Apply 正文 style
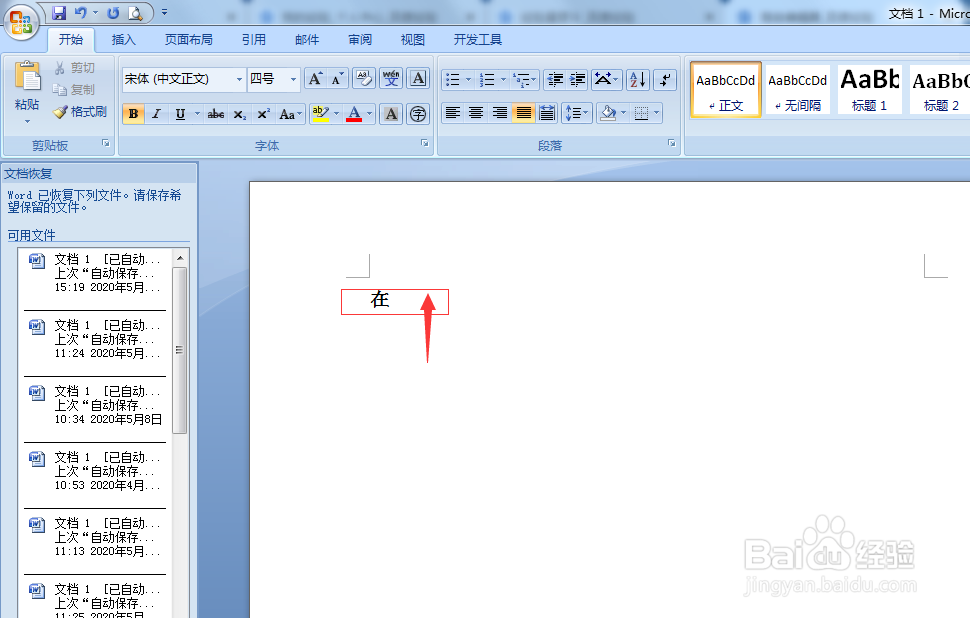The width and height of the screenshot is (970, 618). 726,90
